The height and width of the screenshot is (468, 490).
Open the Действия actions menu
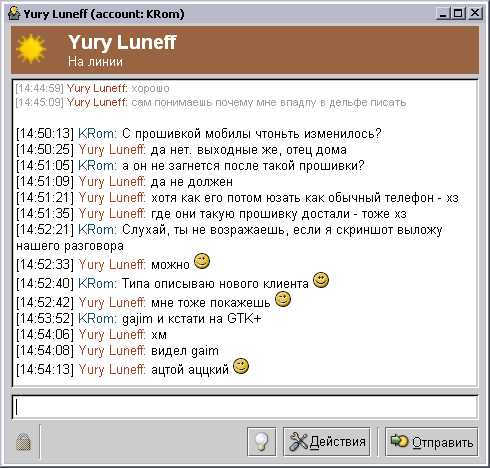click(327, 442)
